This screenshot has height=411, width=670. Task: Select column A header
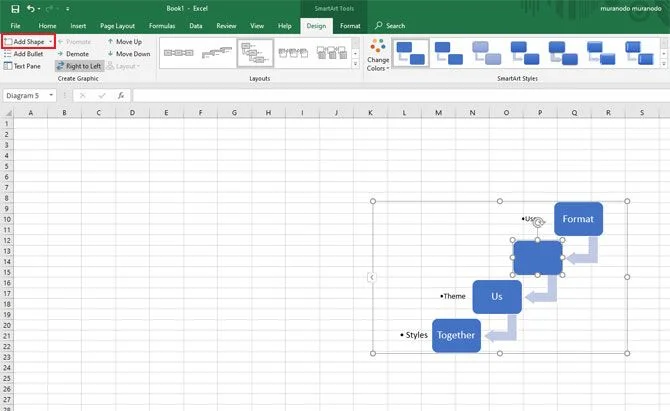click(x=30, y=113)
